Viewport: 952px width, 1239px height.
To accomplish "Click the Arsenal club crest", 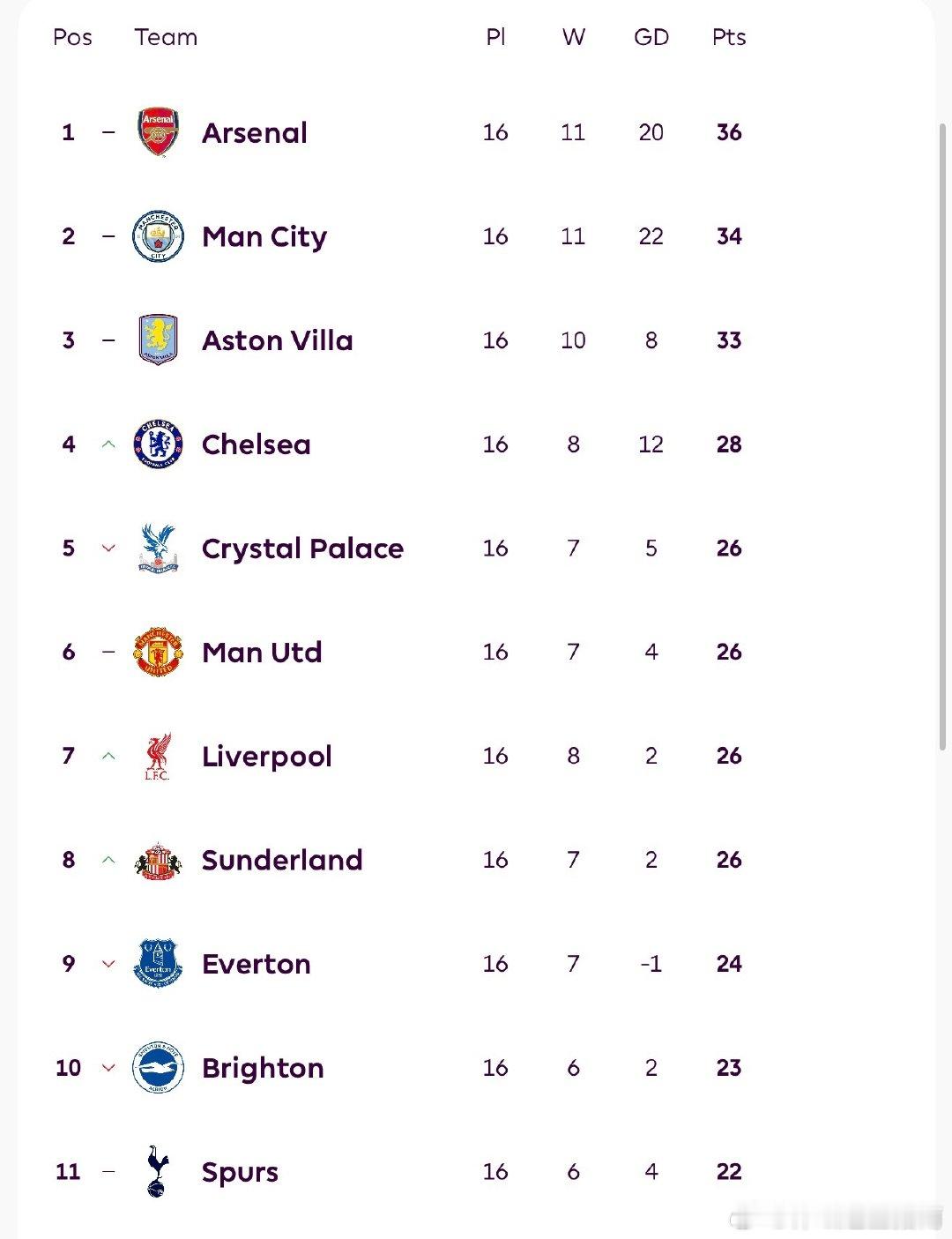I will [x=159, y=132].
